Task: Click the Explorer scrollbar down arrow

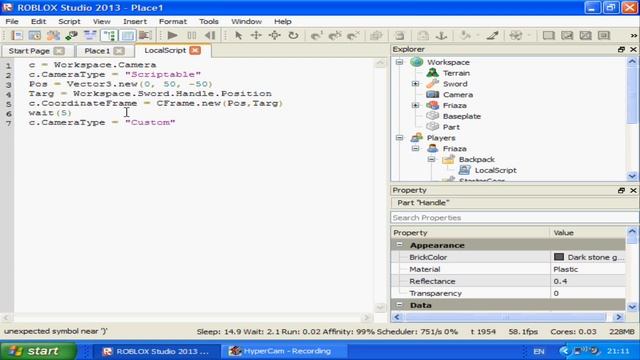Action: click(x=632, y=176)
